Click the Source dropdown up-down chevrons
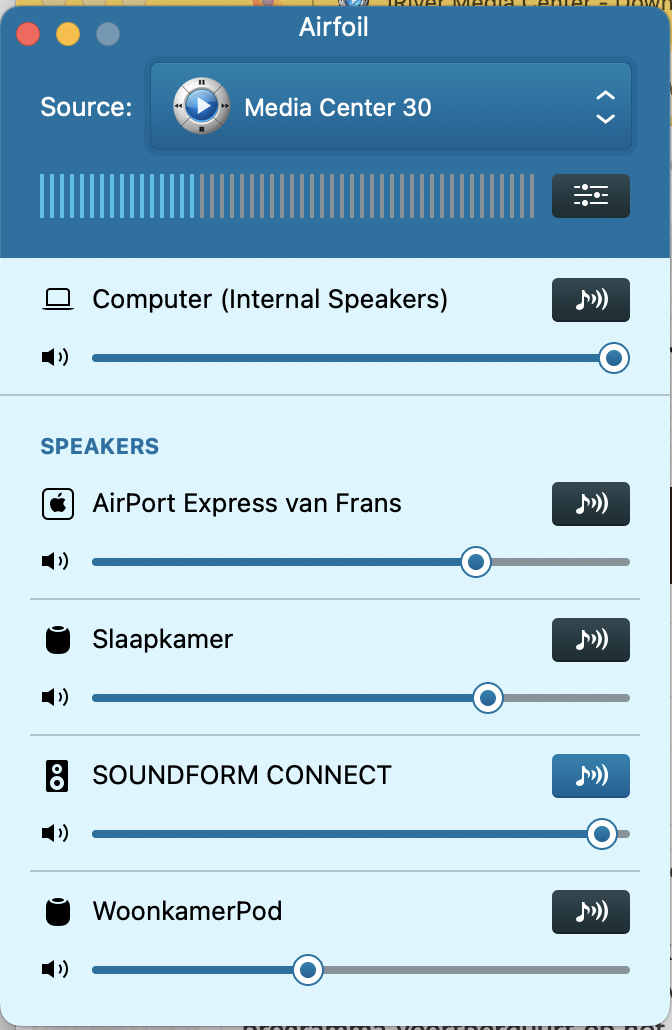The width and height of the screenshot is (672, 1030). coord(605,107)
